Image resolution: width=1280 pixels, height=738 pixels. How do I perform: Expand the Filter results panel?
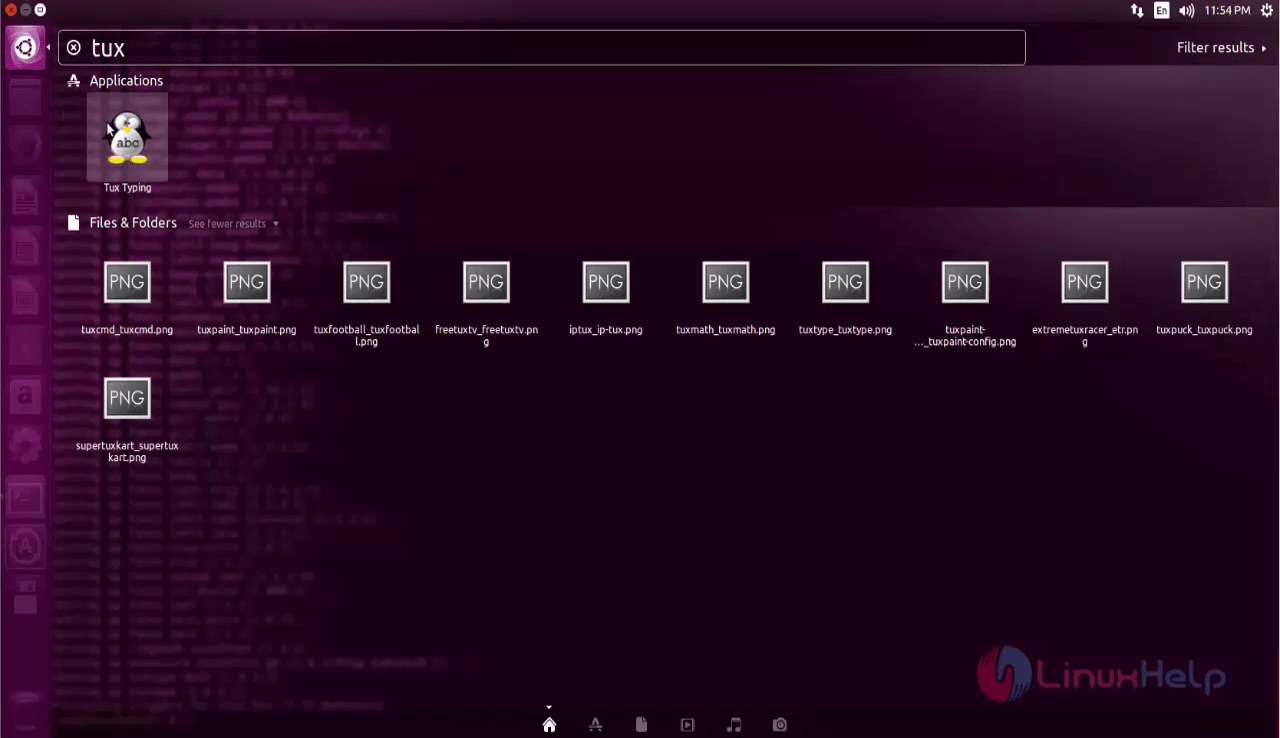point(1221,48)
